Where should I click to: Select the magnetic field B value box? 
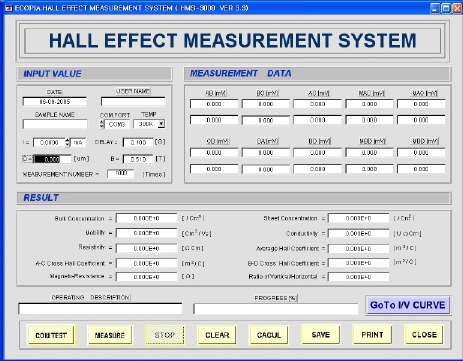click(138, 159)
